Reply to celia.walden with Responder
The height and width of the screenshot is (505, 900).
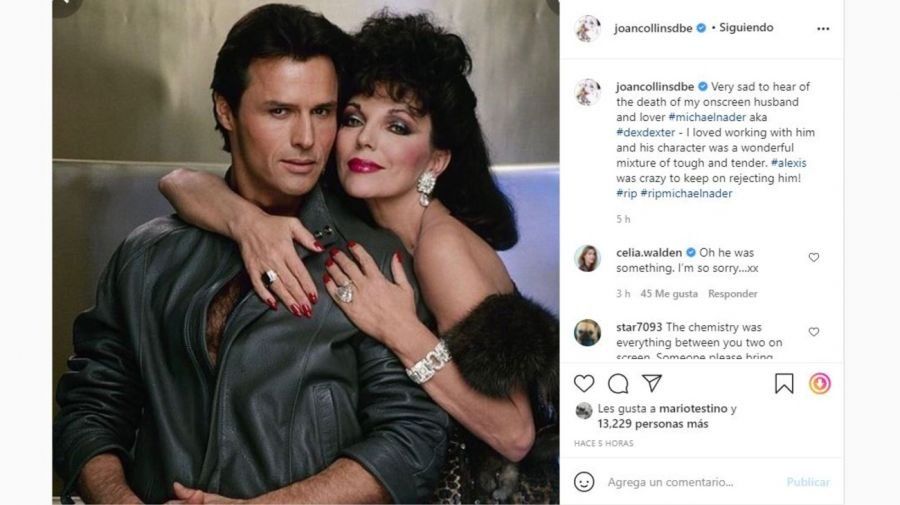(732, 294)
